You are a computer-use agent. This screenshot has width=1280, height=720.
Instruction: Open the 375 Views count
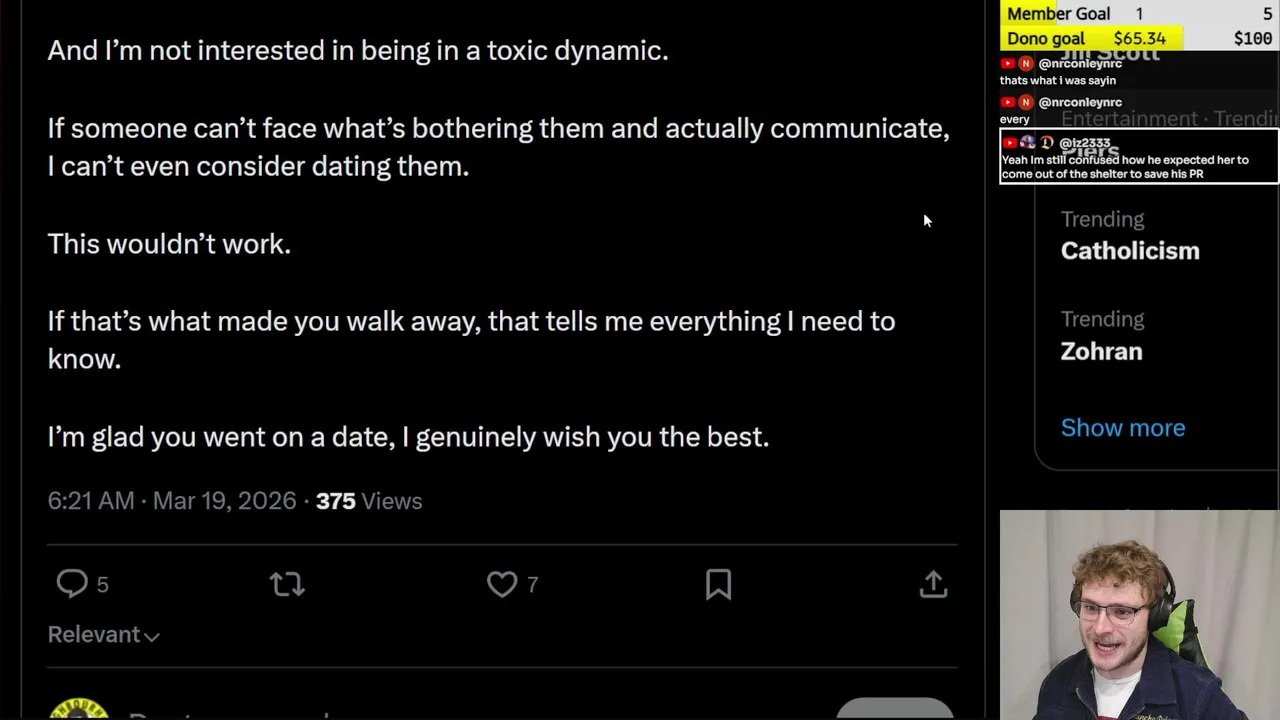pyautogui.click(x=368, y=501)
